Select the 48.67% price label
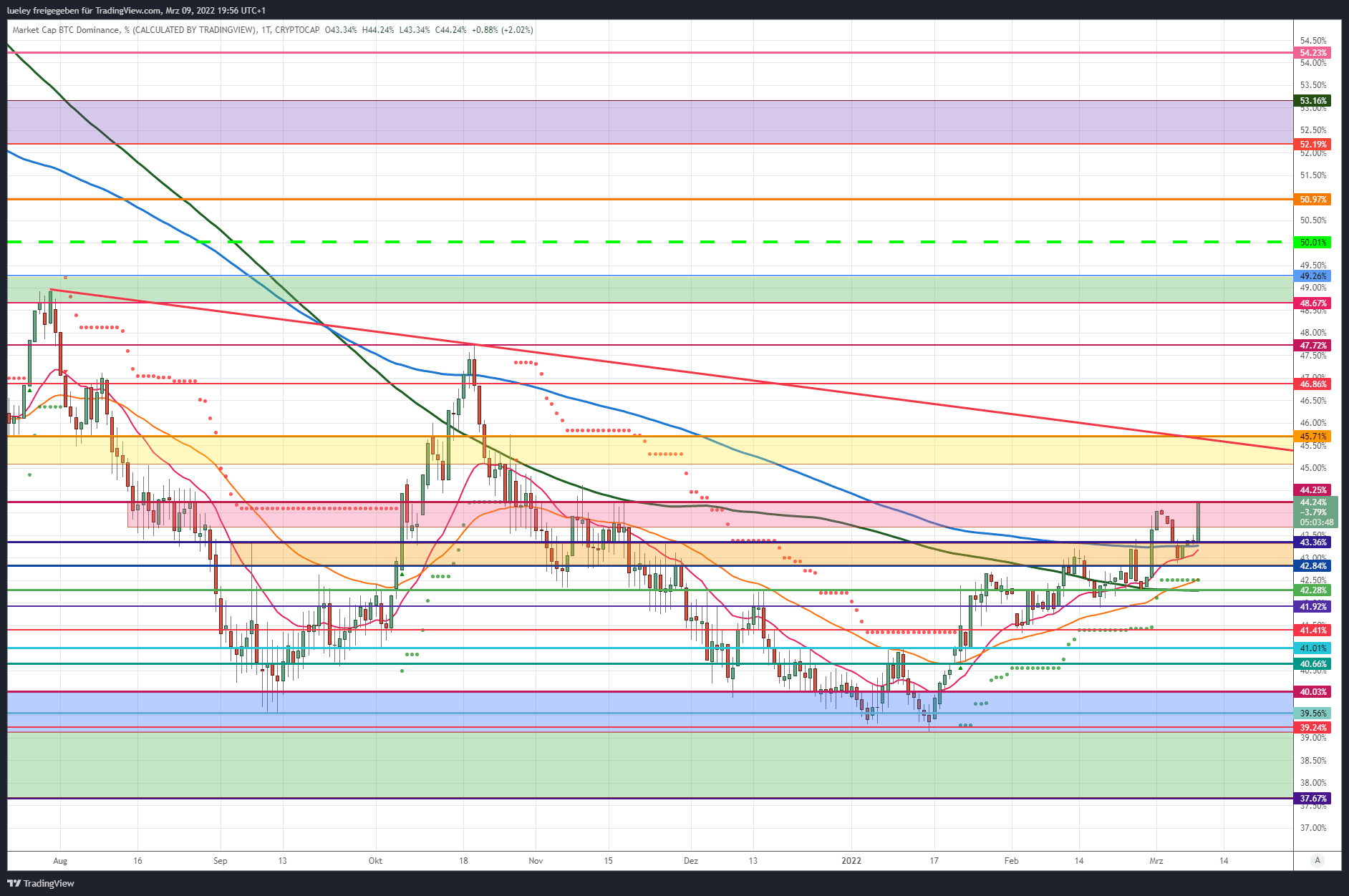Screen dimensions: 1349x896 [x=1312, y=303]
